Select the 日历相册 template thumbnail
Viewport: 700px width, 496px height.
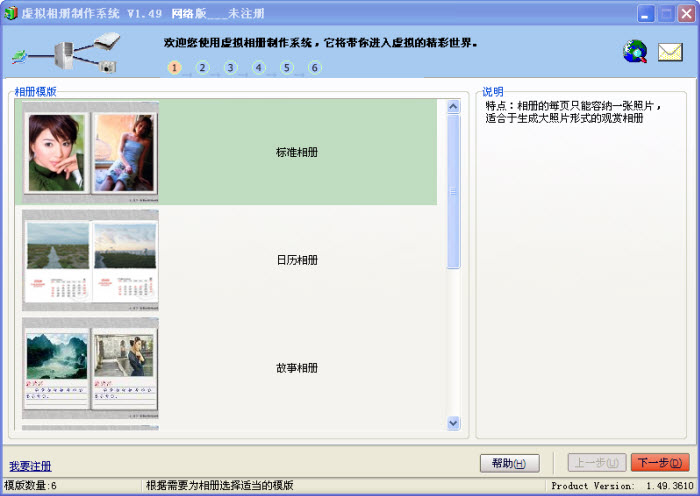[x=91, y=260]
